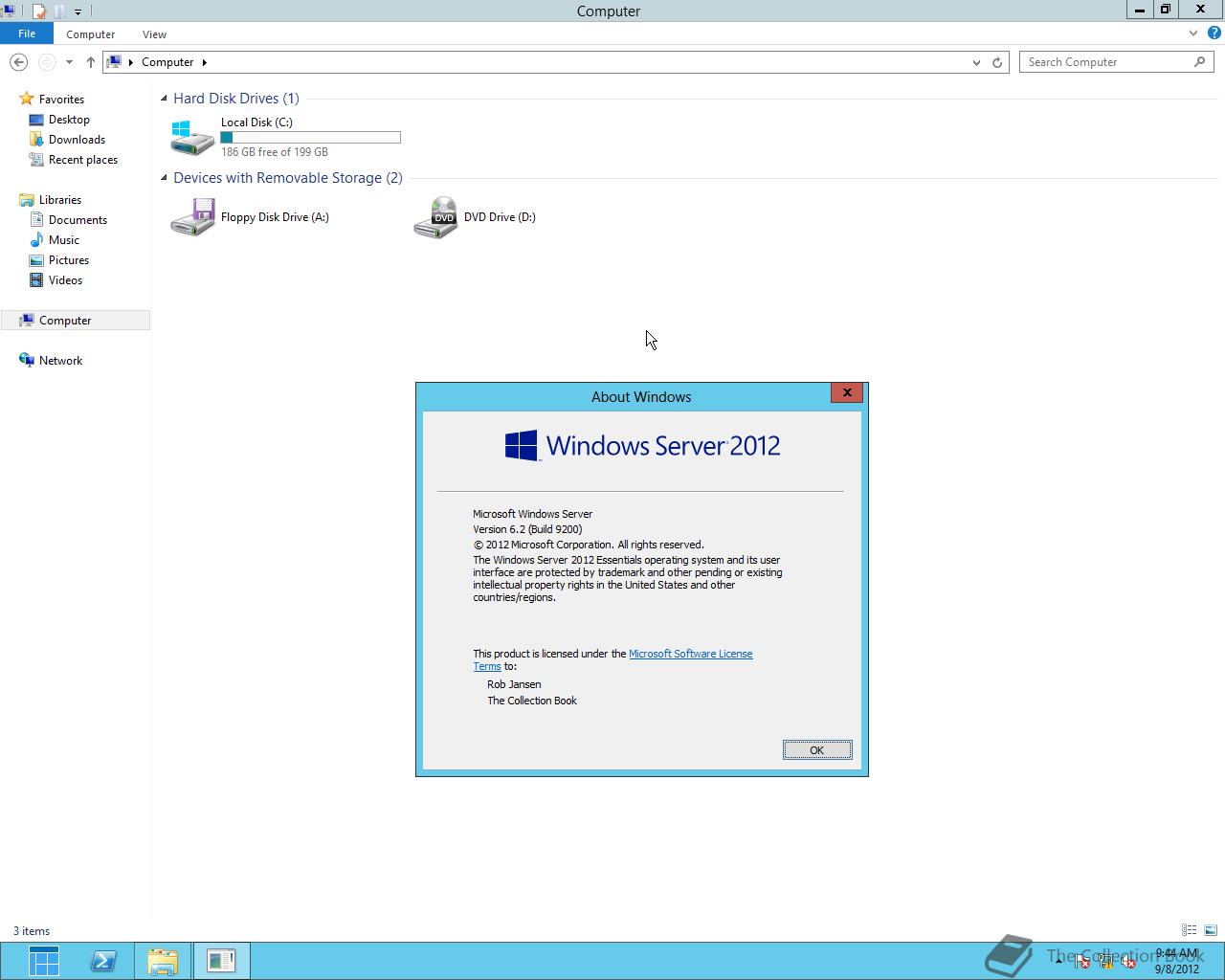Restore down the Computer window
The width and height of the screenshot is (1225, 980).
click(1166, 10)
